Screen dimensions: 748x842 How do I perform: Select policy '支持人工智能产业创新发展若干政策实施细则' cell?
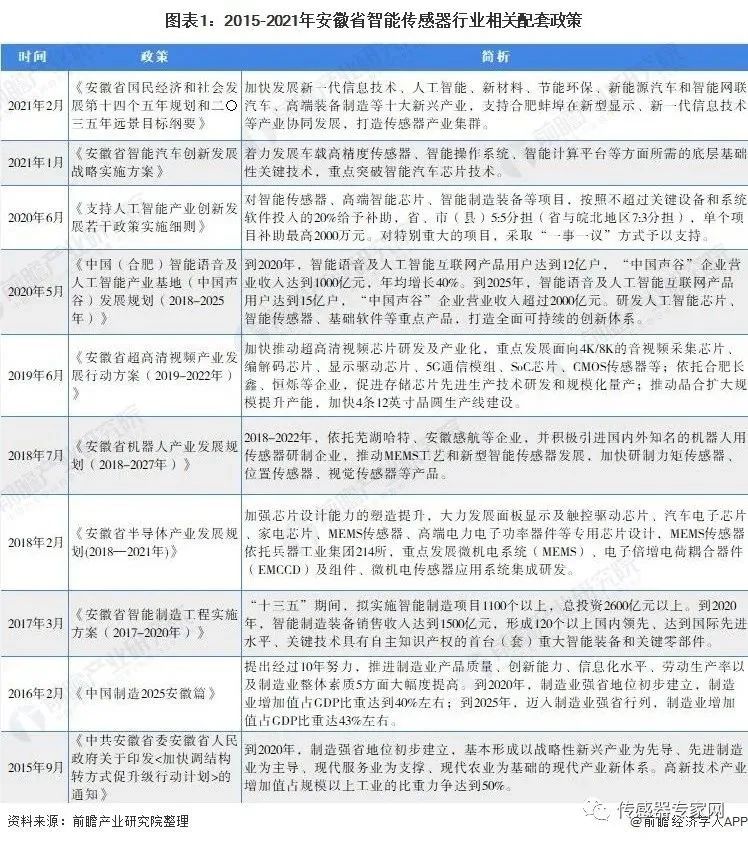point(155,217)
